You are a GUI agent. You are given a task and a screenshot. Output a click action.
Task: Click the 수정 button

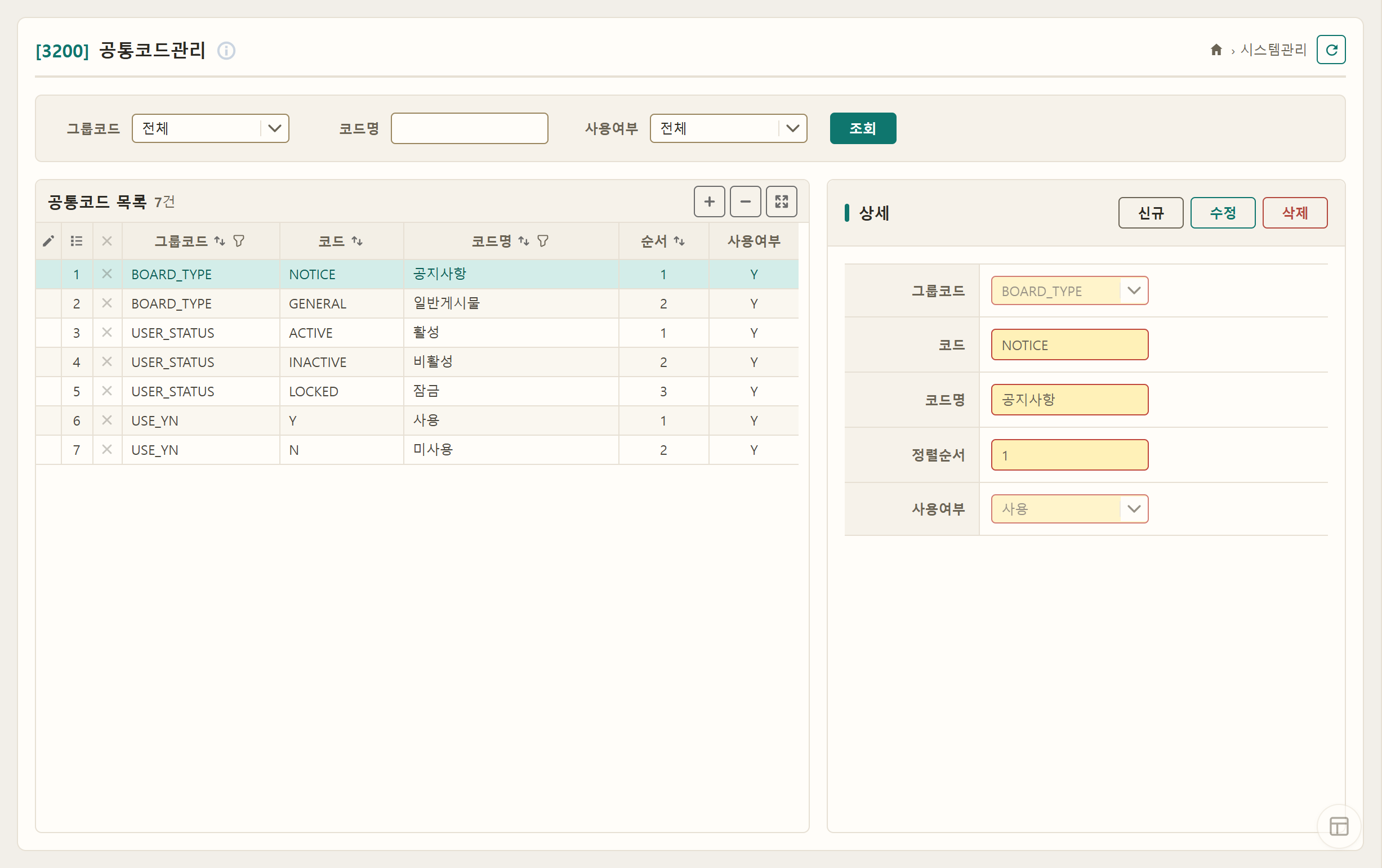click(x=1223, y=213)
